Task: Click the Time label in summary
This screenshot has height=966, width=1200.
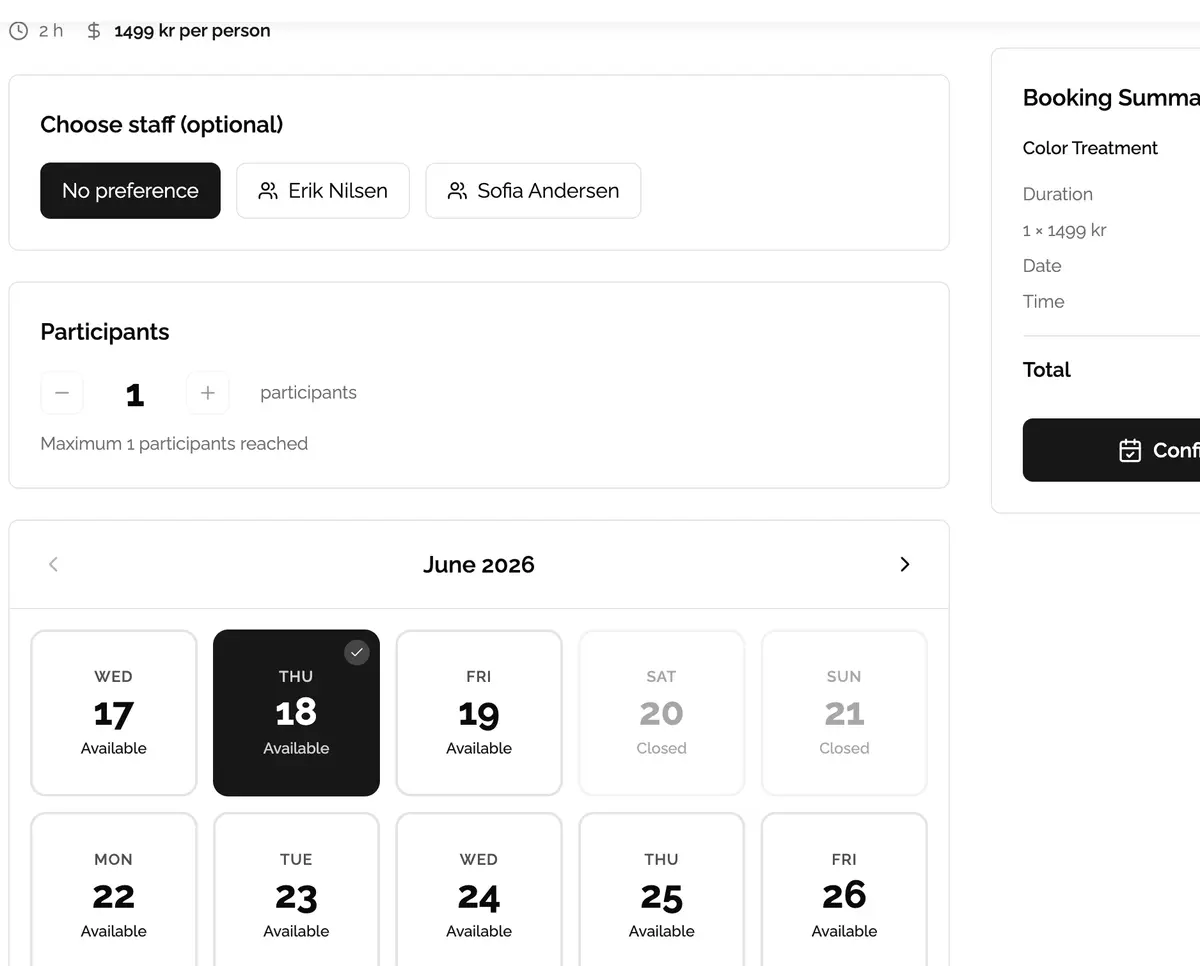Action: click(1044, 302)
